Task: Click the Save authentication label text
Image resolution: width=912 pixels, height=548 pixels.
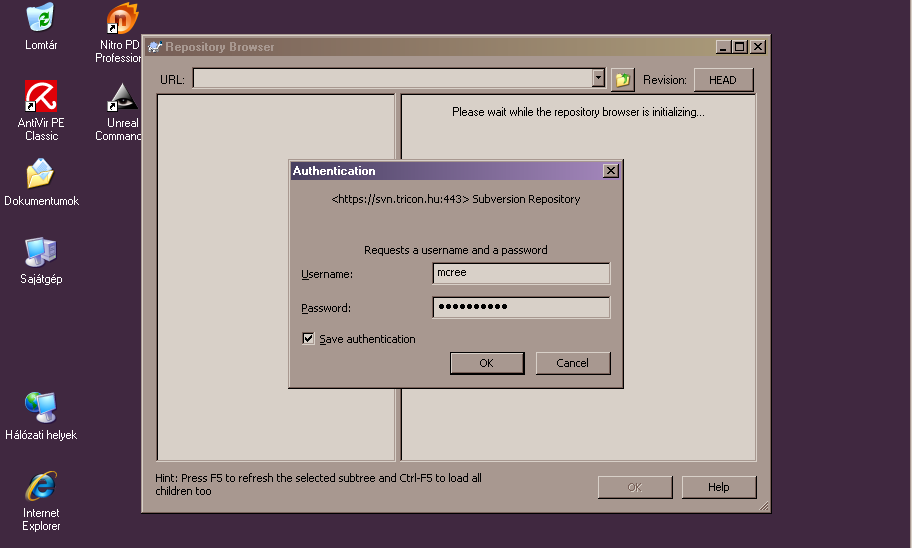Action: pyautogui.click(x=367, y=339)
